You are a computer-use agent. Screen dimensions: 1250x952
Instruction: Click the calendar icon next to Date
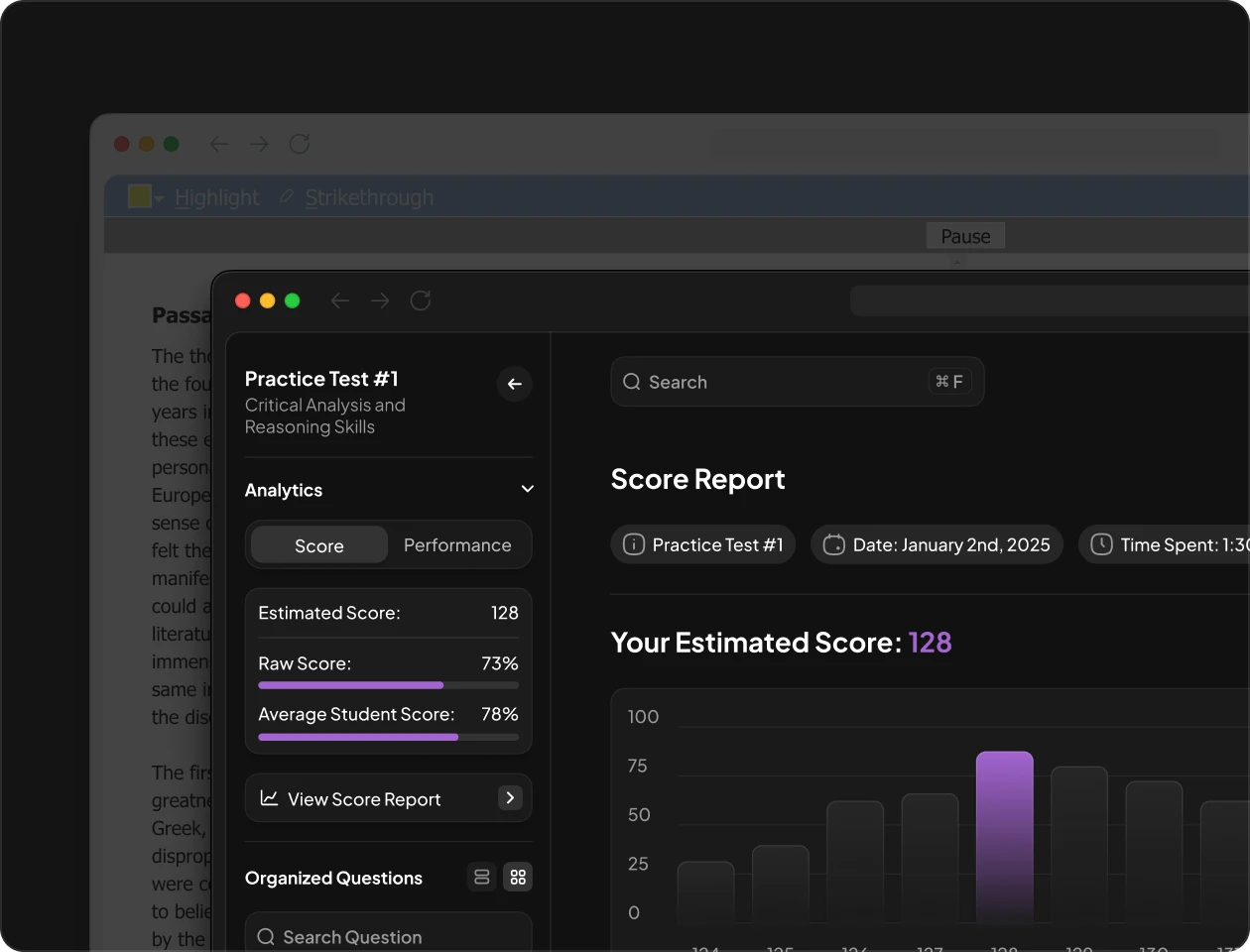click(x=834, y=544)
